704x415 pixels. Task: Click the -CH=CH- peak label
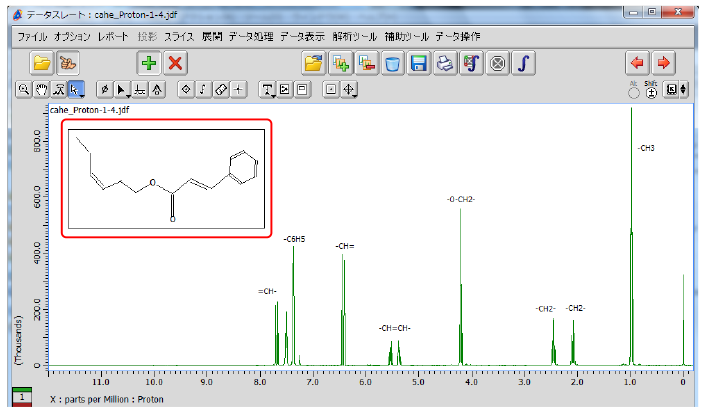point(395,328)
